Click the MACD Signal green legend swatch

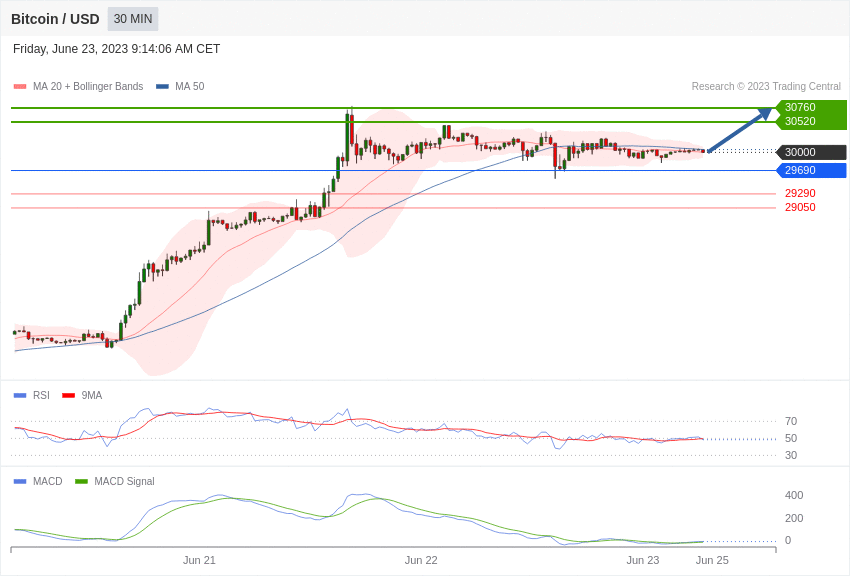(81, 481)
